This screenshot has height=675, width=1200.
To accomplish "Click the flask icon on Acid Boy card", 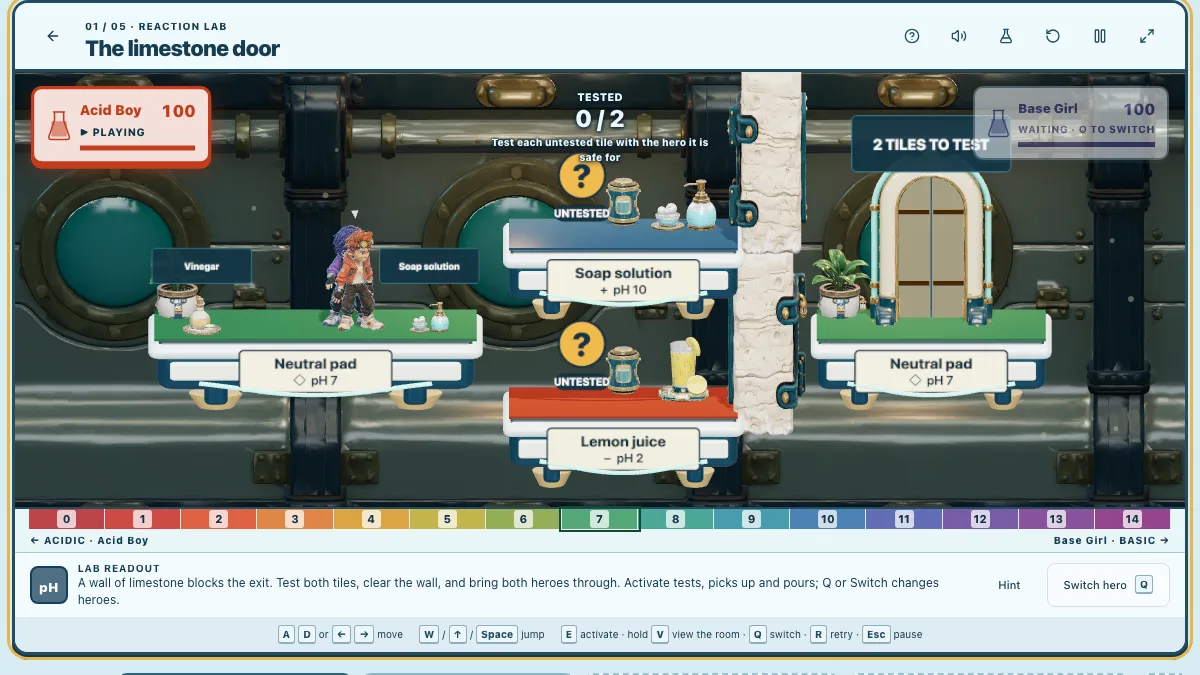I will [x=59, y=125].
